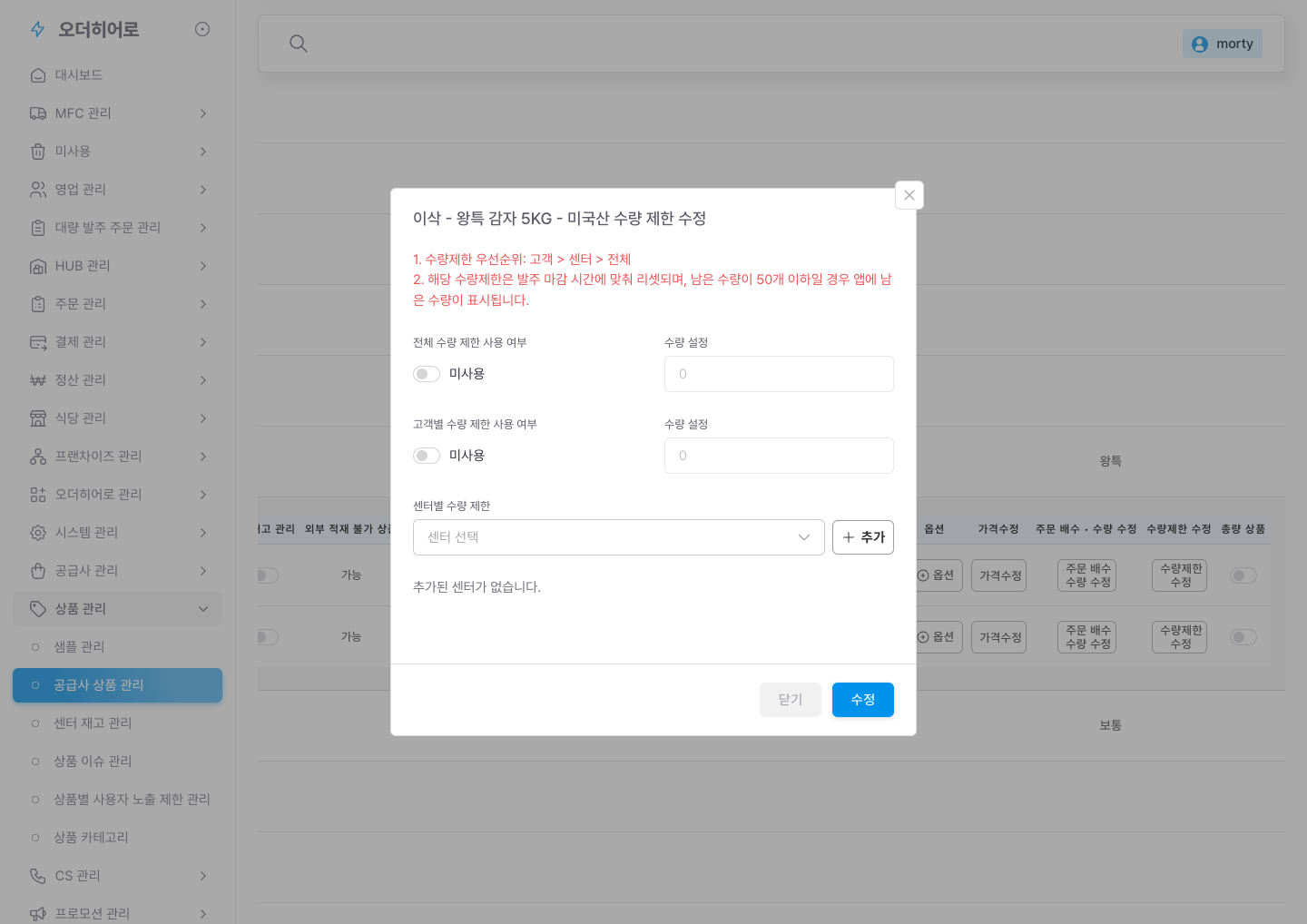
Task: Click the 프로모션 관리 megaphone icon
Action: point(38,914)
